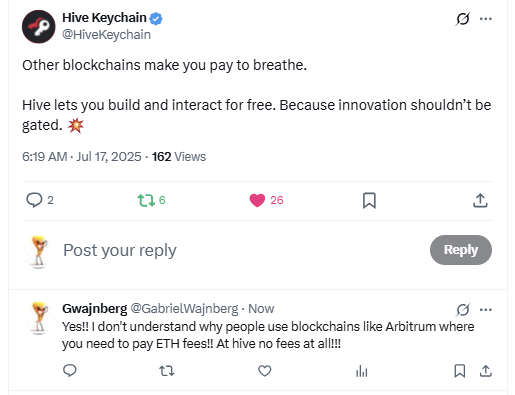
Task: Like Gwajnberg's comment
Action: pos(265,371)
